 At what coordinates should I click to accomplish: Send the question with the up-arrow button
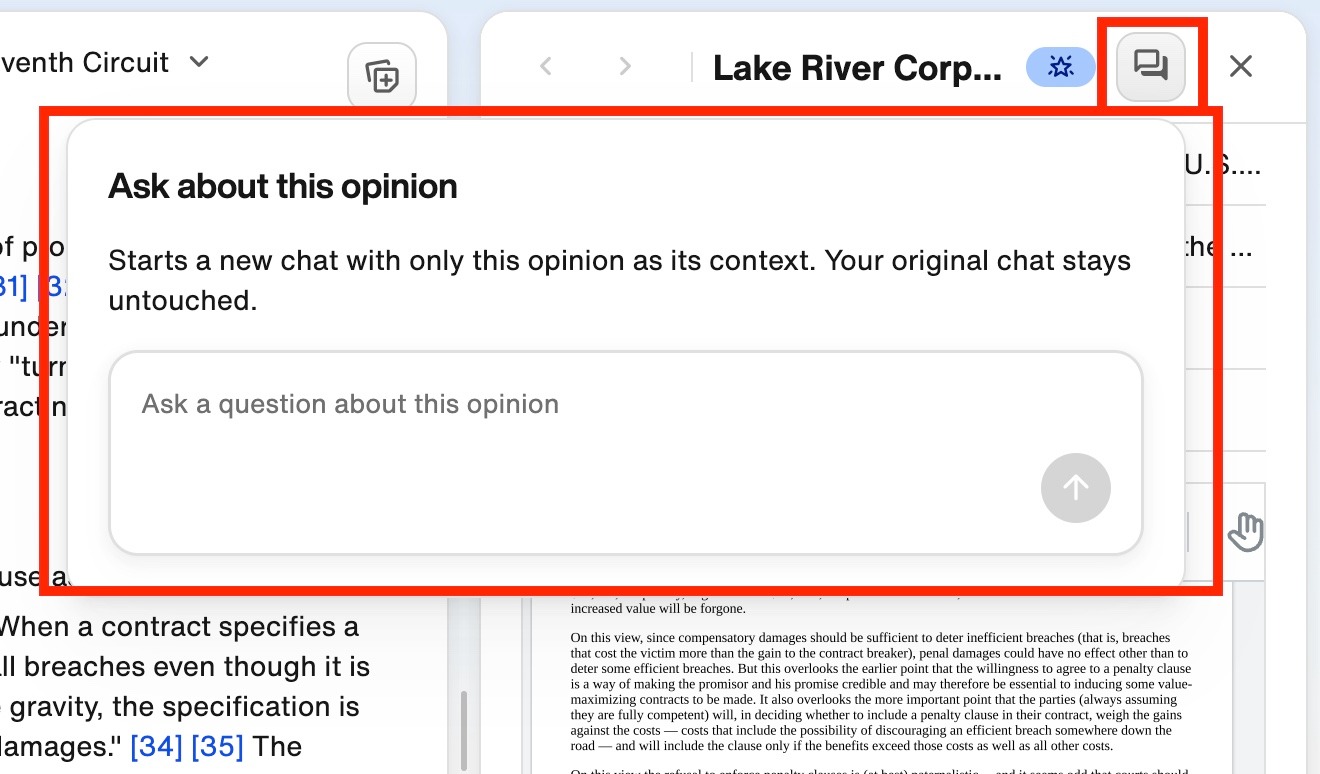pos(1076,488)
